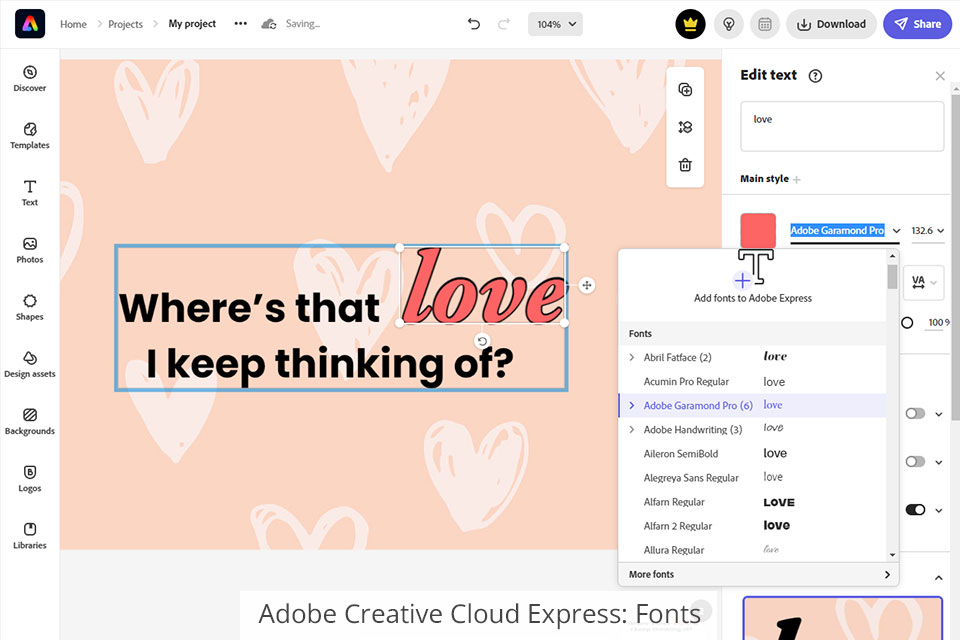
Task: Click the cloud saving status icon
Action: pos(269,24)
